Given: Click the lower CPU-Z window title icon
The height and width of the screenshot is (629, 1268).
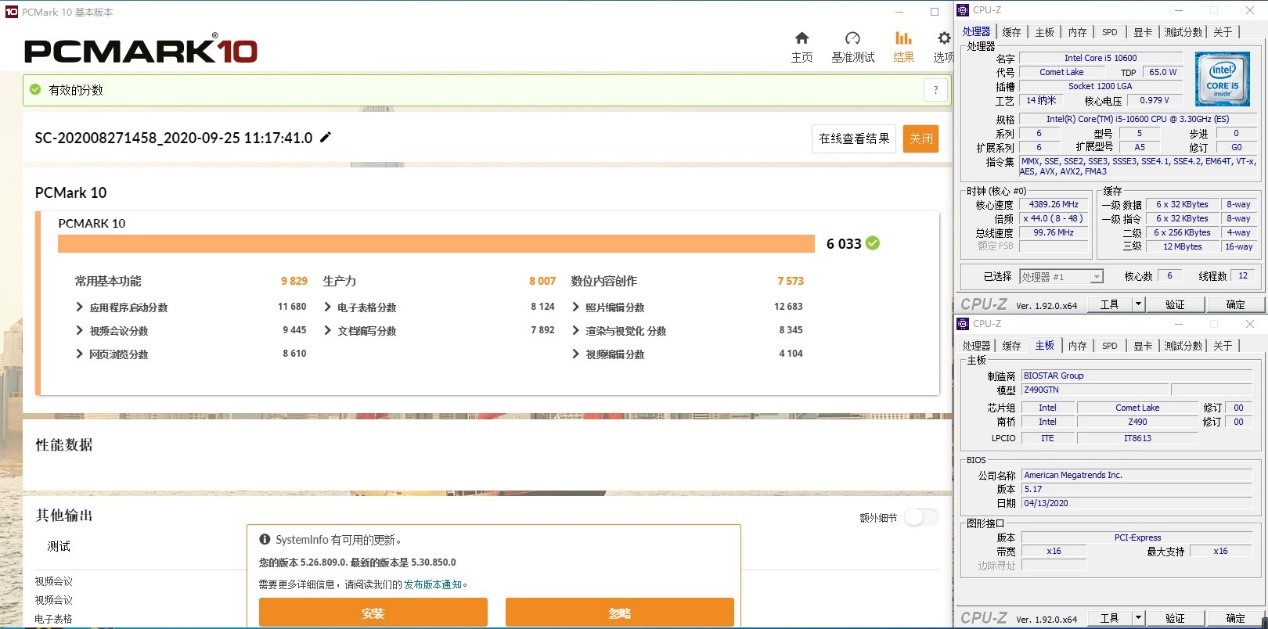Looking at the screenshot, I should tap(963, 324).
